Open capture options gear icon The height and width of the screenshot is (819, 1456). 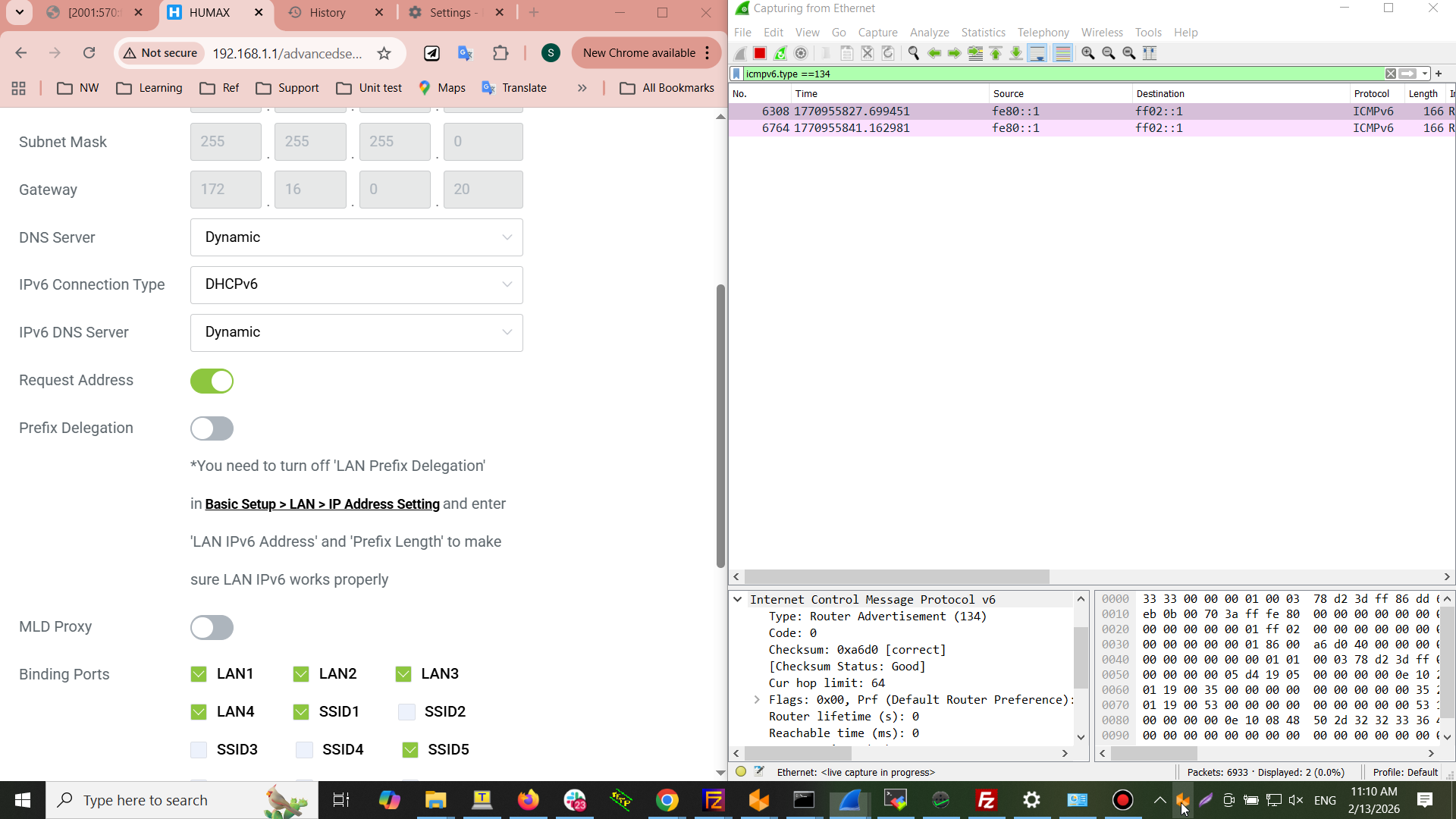[x=801, y=53]
